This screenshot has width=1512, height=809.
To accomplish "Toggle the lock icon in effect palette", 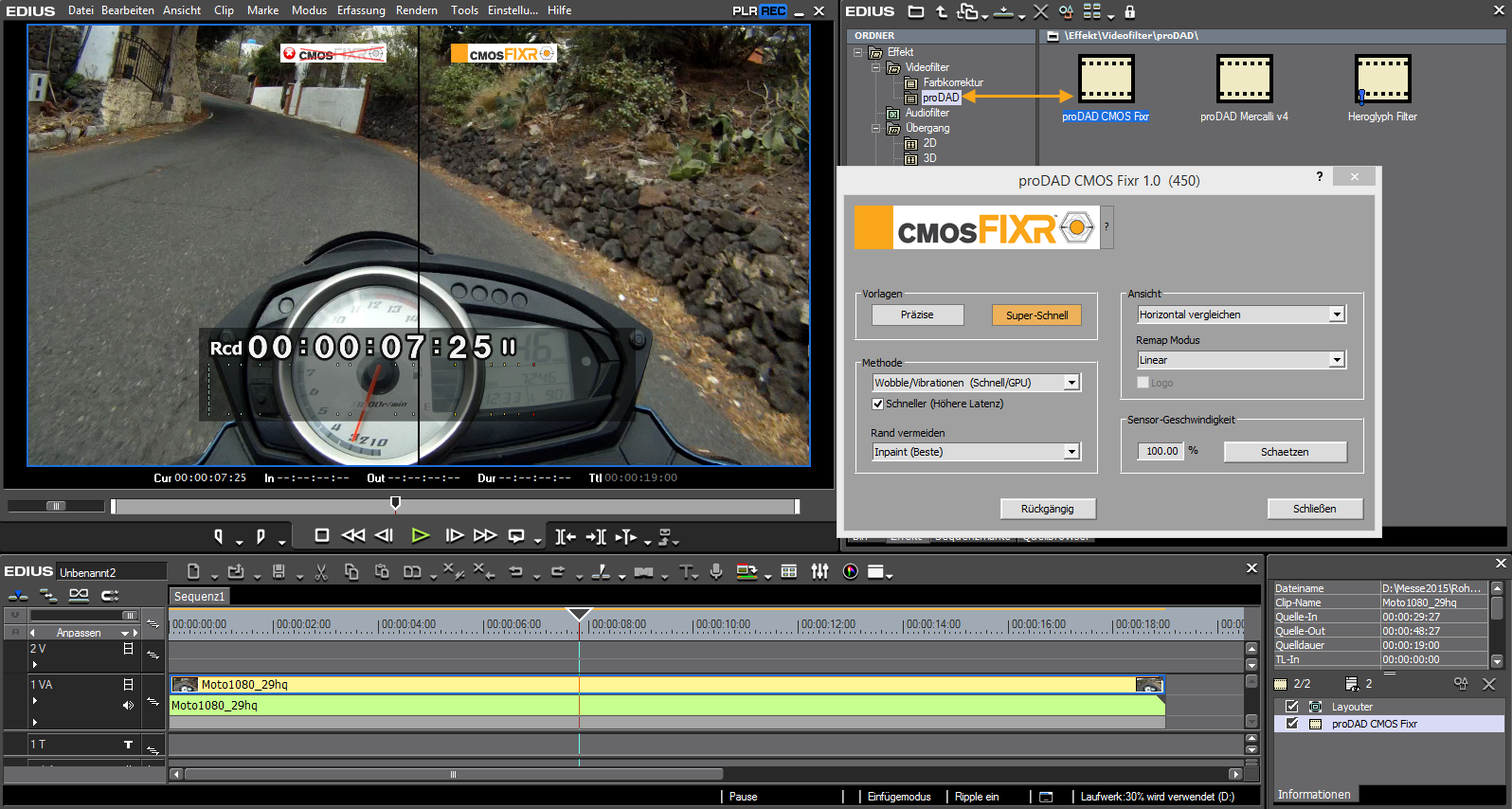I will pyautogui.click(x=1129, y=11).
